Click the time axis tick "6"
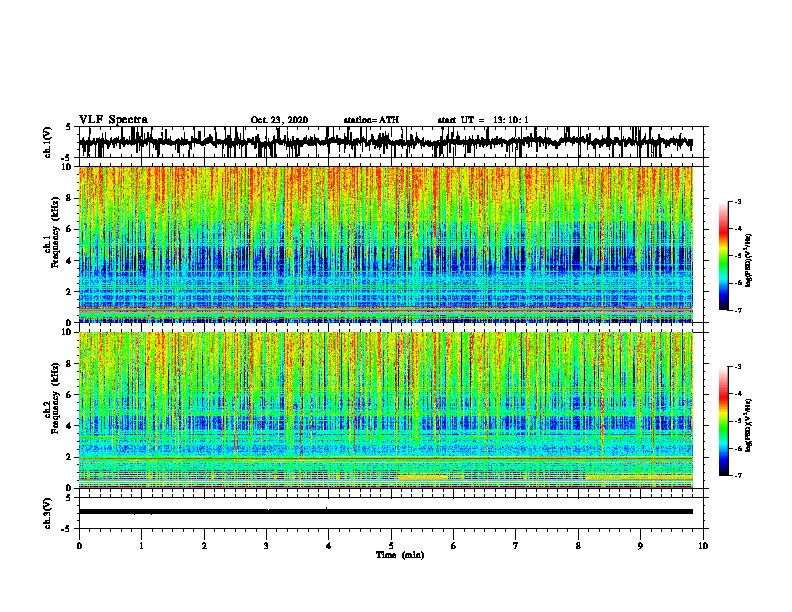The height and width of the screenshot is (612, 792). point(453,546)
